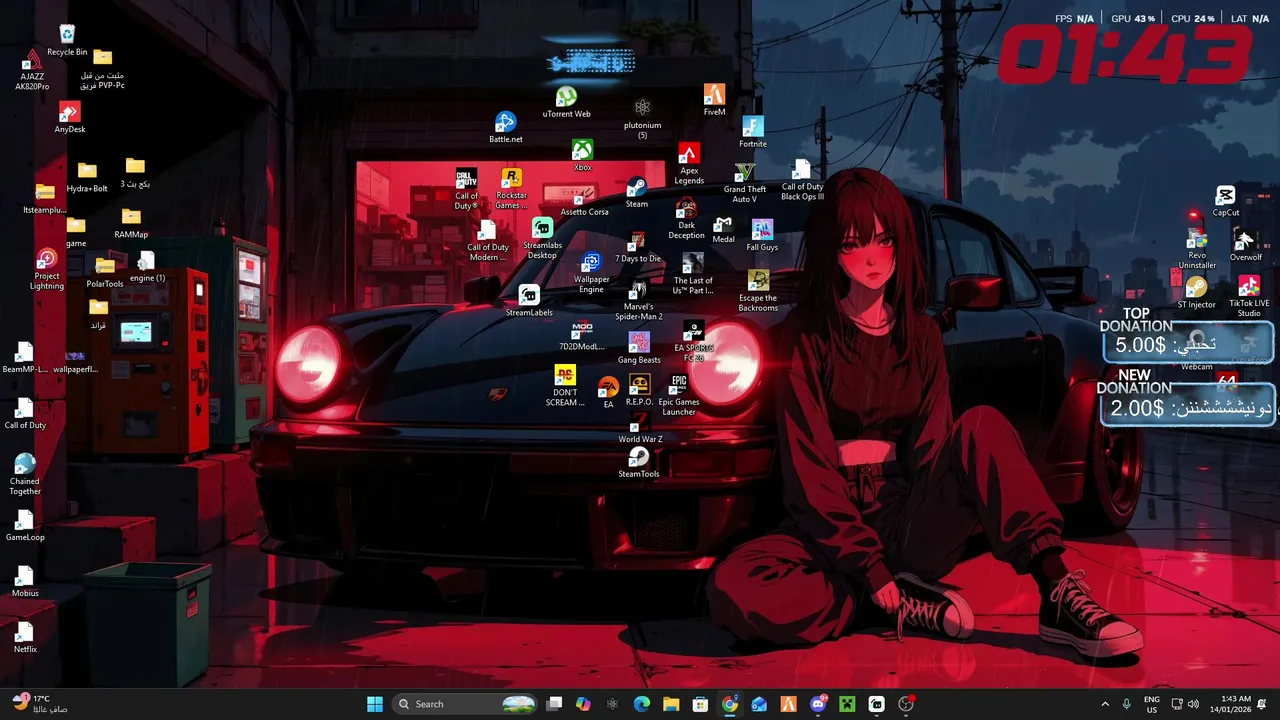The height and width of the screenshot is (720, 1280).
Task: Open Microsoft Store from the taskbar
Action: (701, 704)
